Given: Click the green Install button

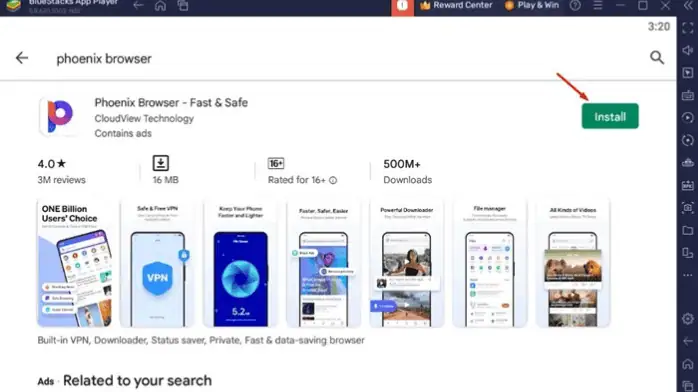Looking at the screenshot, I should coord(610,116).
